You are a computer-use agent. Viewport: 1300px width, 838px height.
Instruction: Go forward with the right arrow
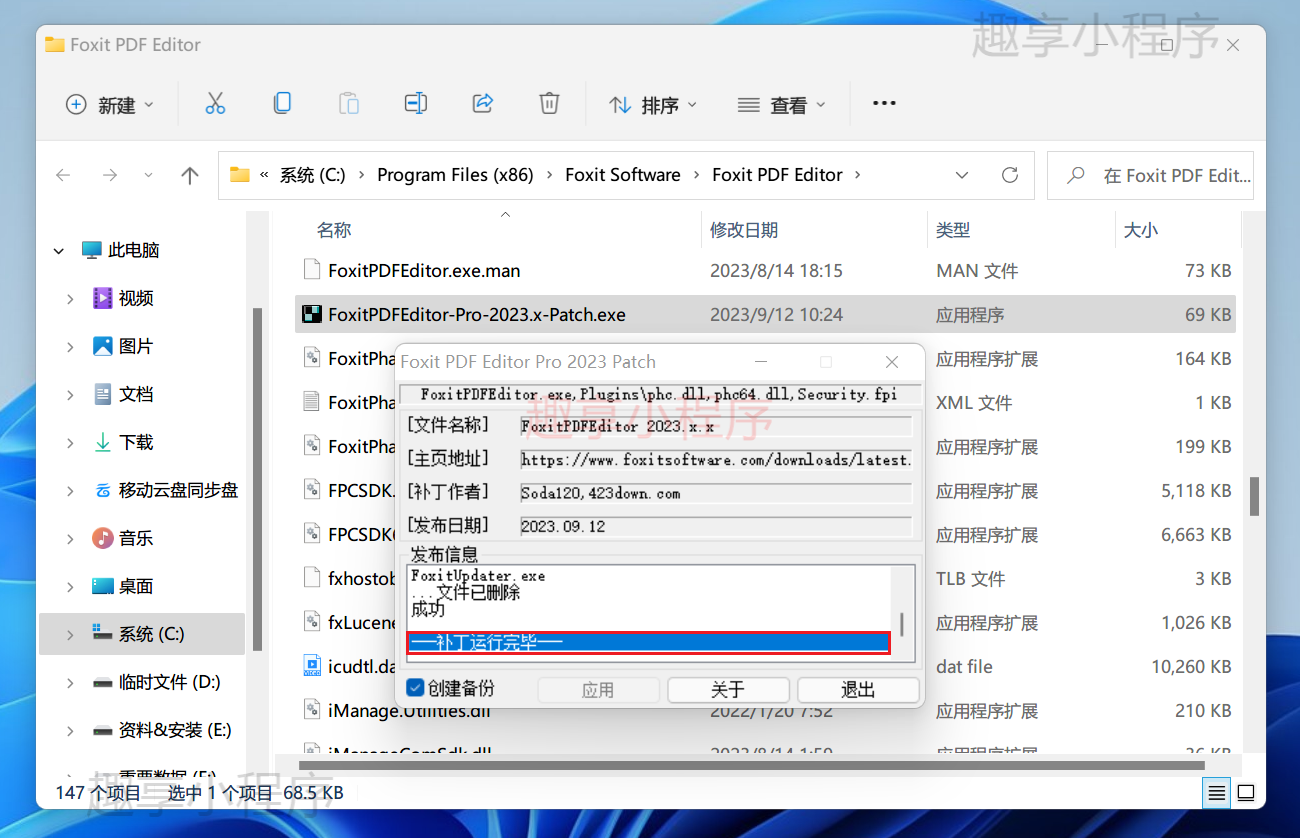tap(110, 175)
